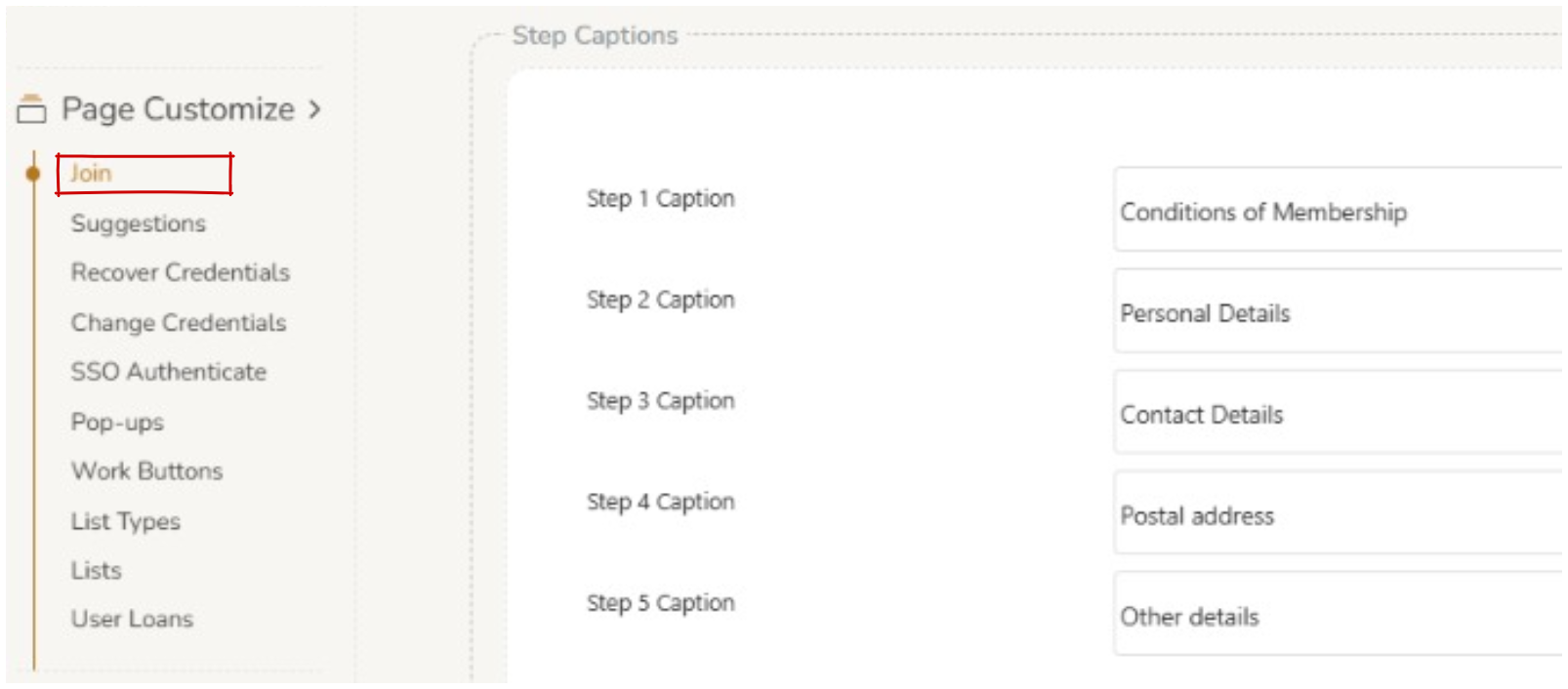
Task: Open the Suggestions page
Action: (138, 223)
